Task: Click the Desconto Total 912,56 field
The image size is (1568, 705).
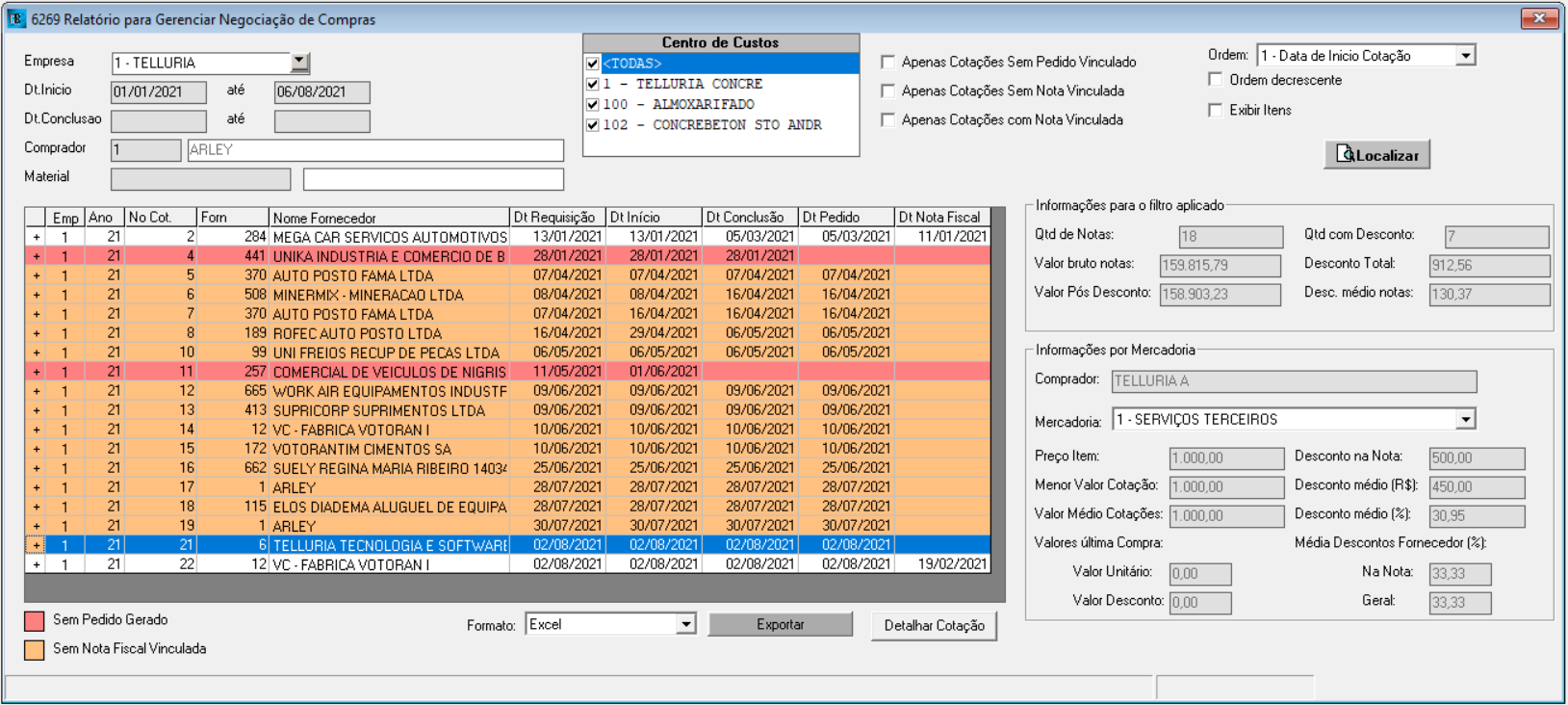Action: pos(1489,266)
